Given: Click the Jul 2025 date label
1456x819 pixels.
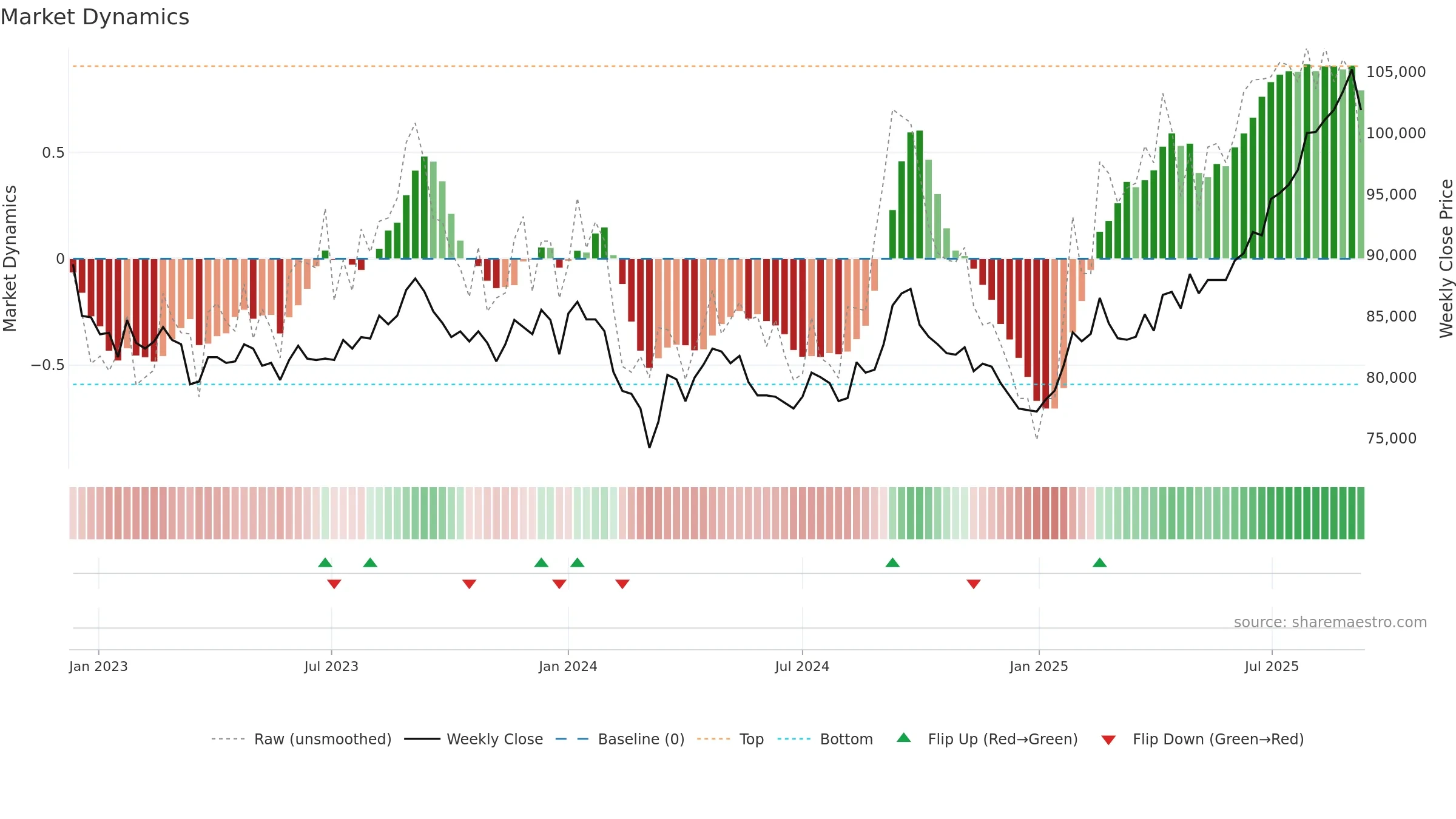Looking at the screenshot, I should tap(1272, 667).
